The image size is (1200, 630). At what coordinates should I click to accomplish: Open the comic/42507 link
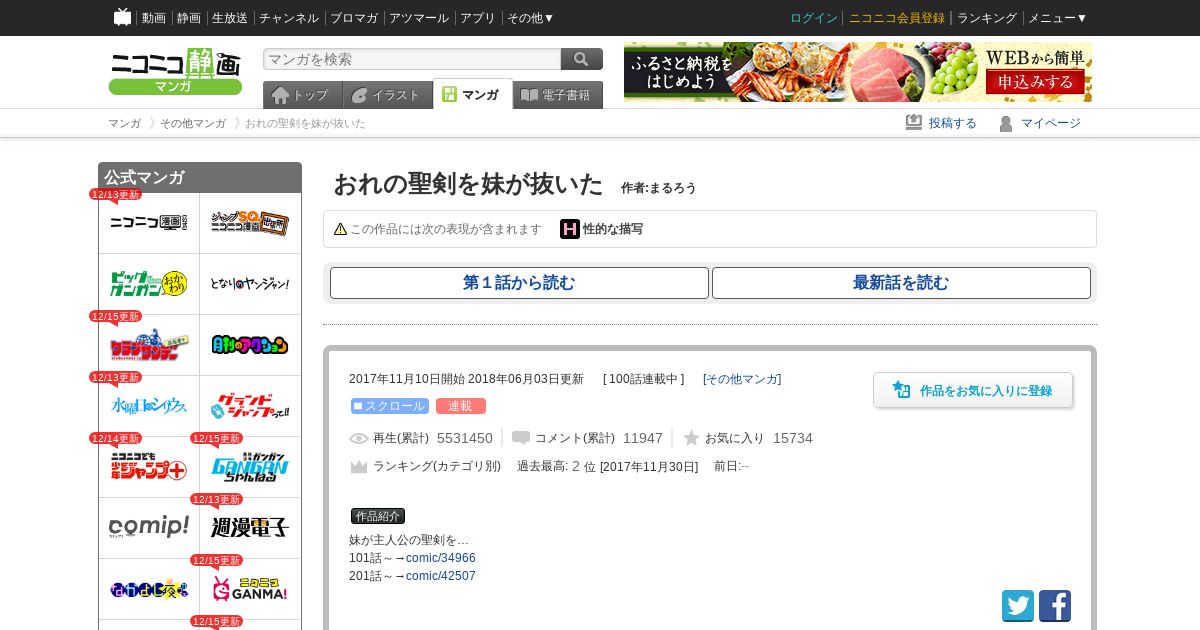pos(441,576)
